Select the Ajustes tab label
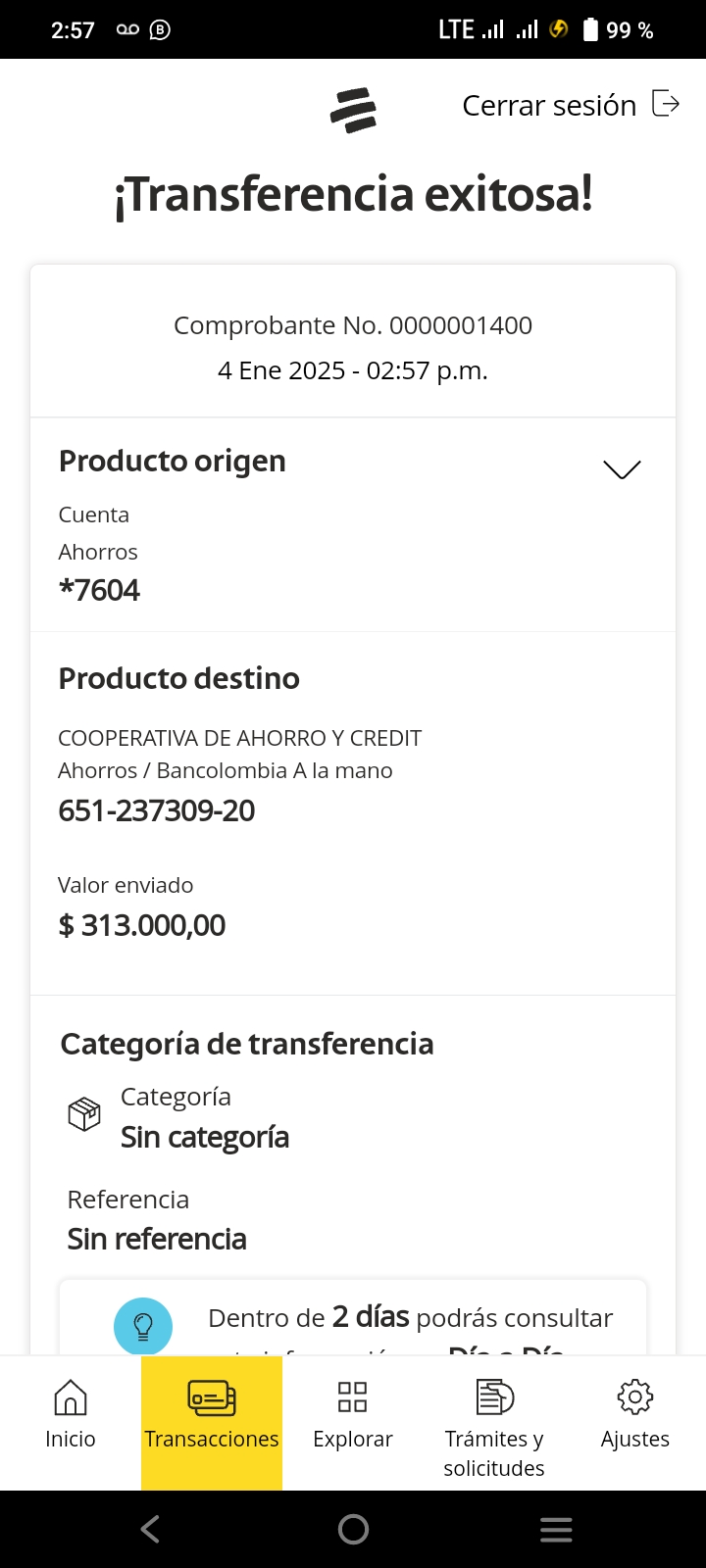The image size is (706, 1568). point(634,1439)
